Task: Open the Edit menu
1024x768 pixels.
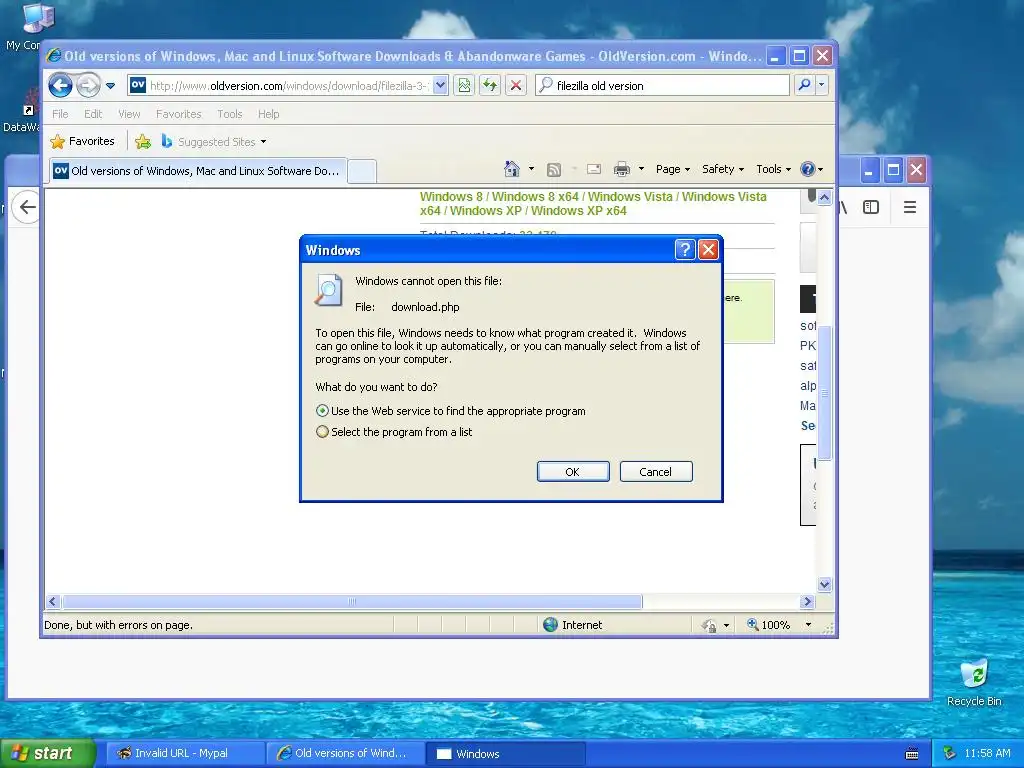Action: (x=93, y=114)
